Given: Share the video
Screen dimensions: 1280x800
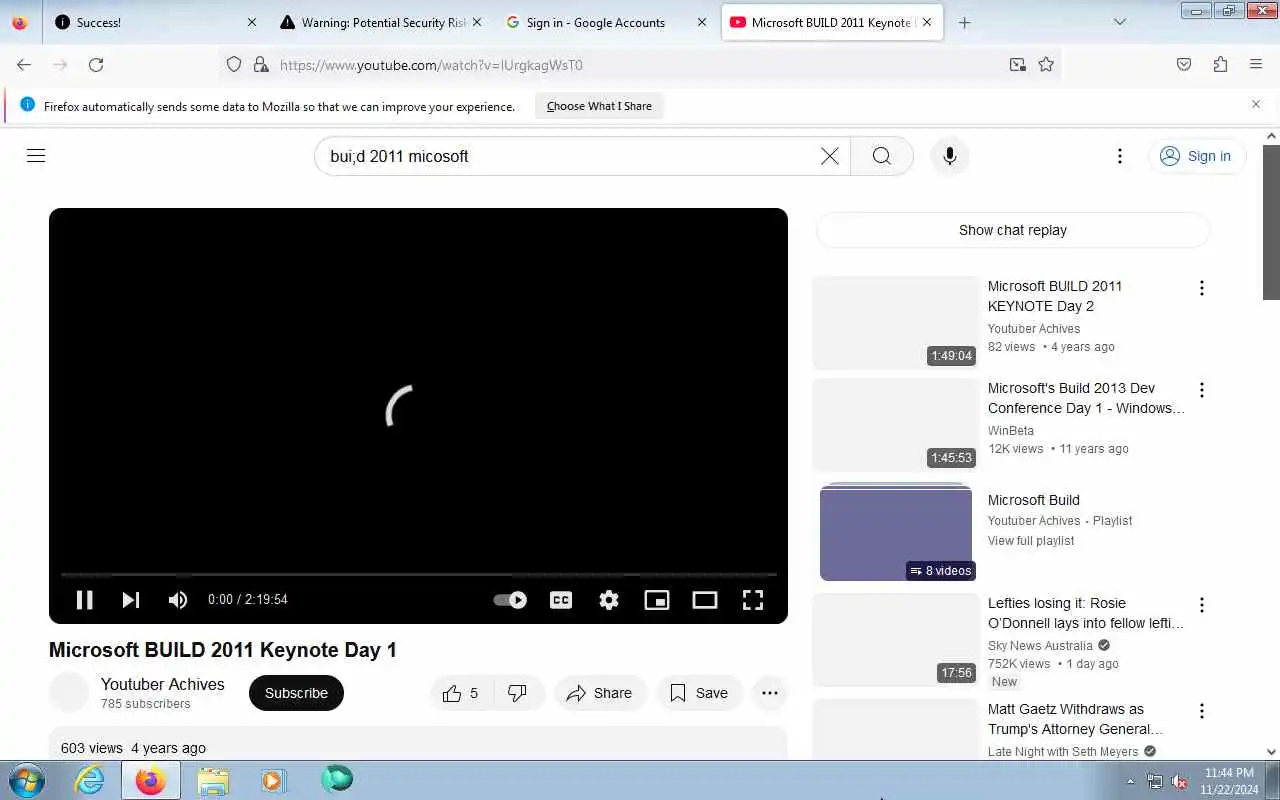Looking at the screenshot, I should pos(600,693).
